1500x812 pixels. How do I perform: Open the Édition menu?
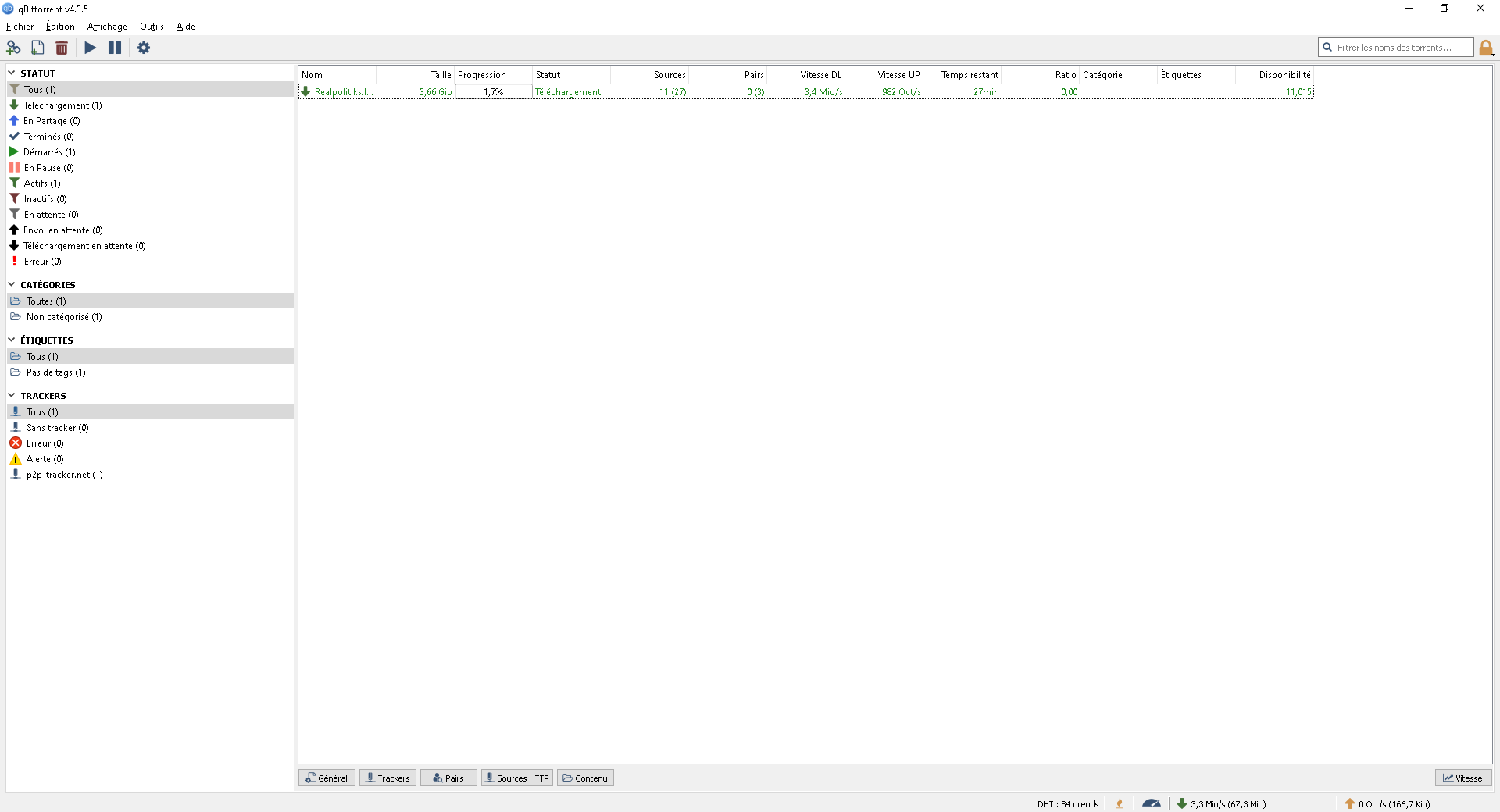(60, 27)
